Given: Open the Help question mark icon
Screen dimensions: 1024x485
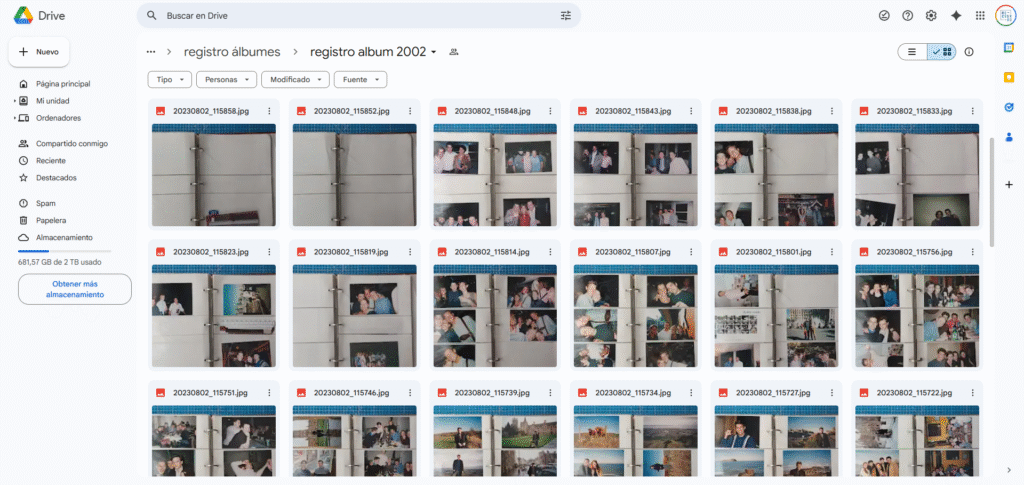Looking at the screenshot, I should pos(908,16).
